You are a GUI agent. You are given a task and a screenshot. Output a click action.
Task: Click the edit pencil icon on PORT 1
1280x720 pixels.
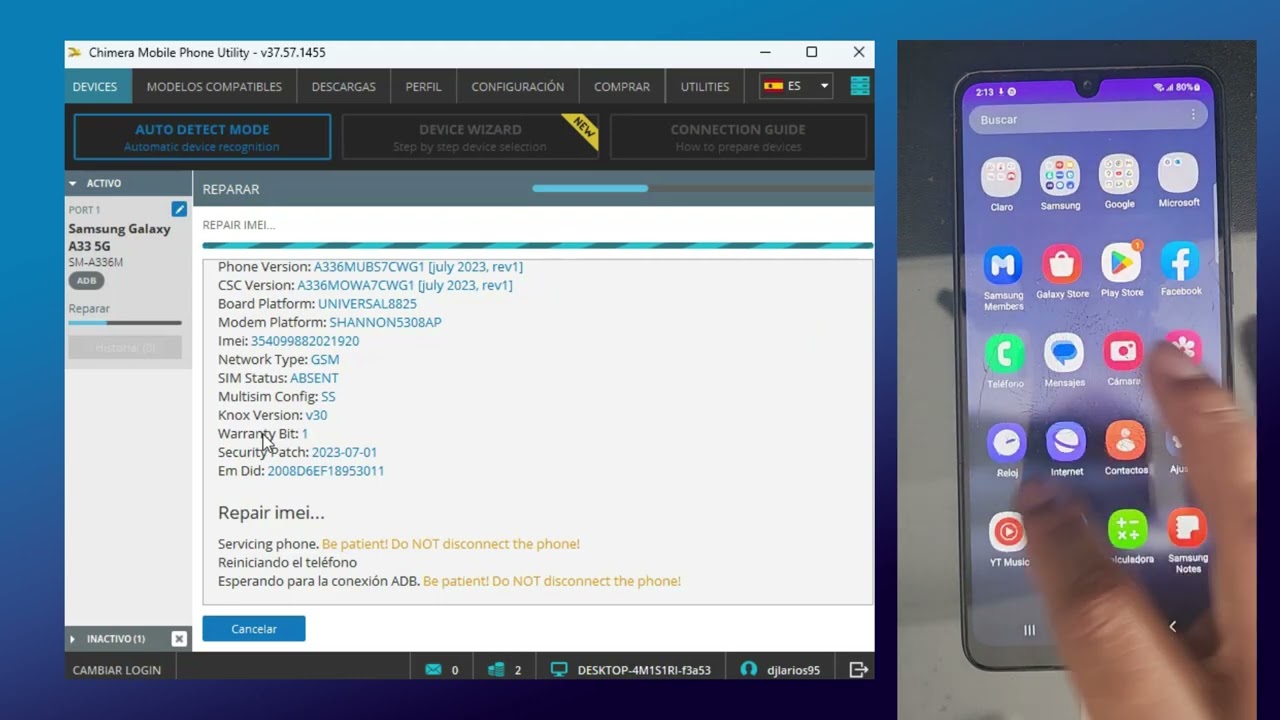click(x=179, y=209)
